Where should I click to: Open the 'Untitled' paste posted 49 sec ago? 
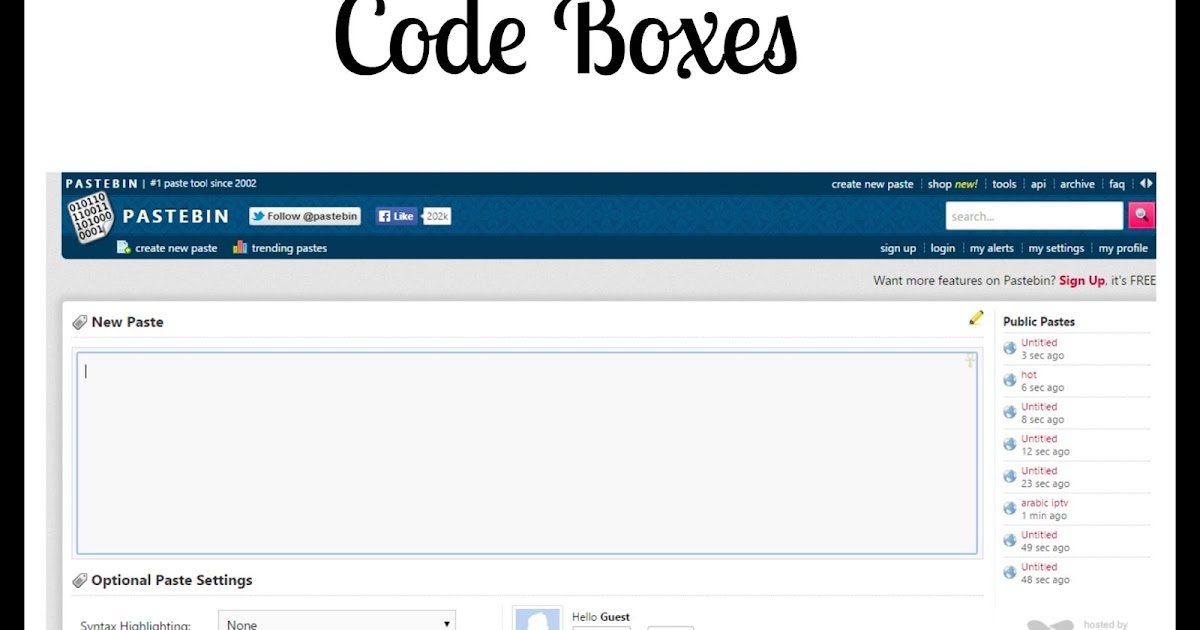(x=1039, y=535)
